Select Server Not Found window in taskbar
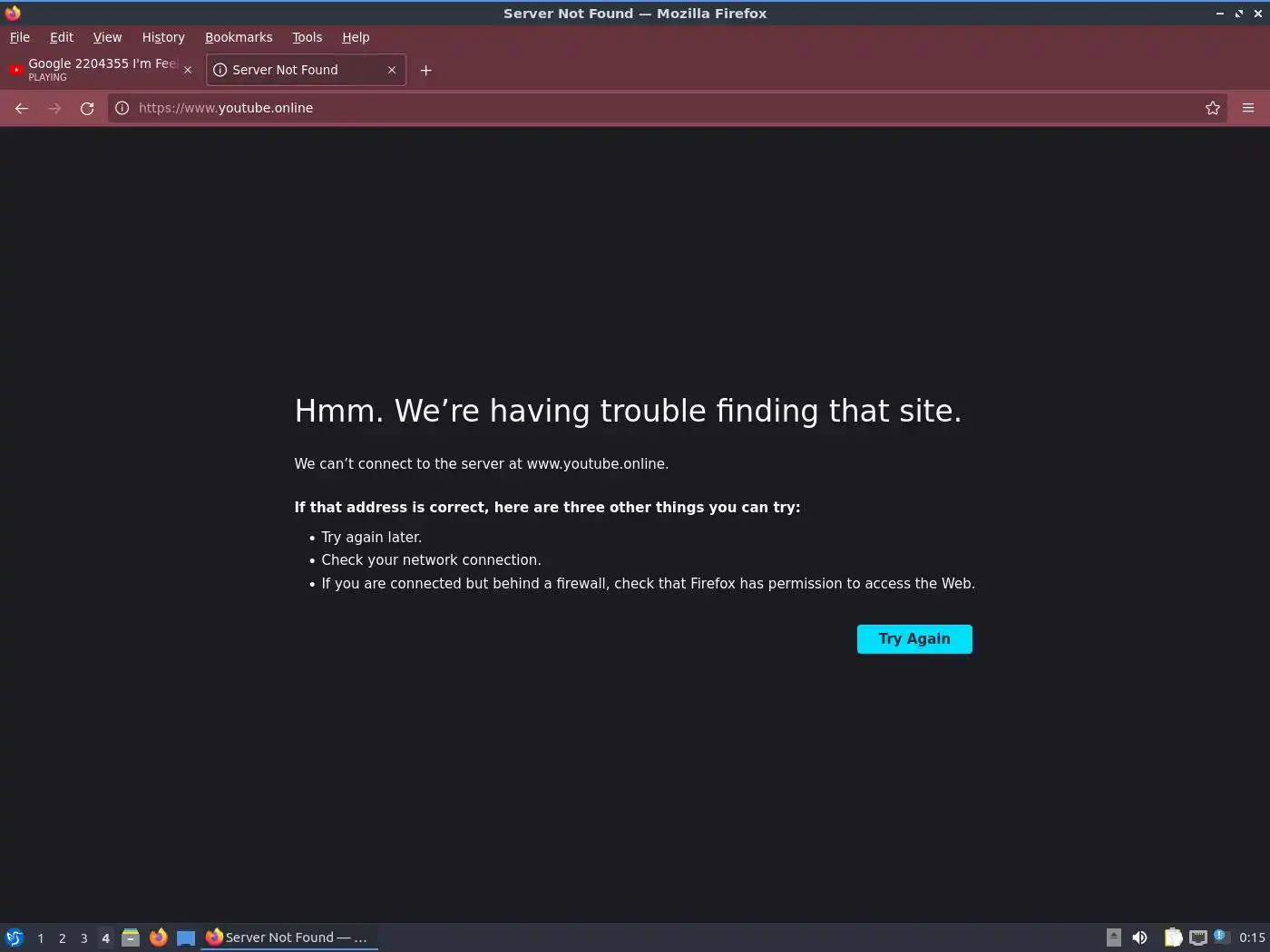Image resolution: width=1270 pixels, height=952 pixels. [288, 937]
